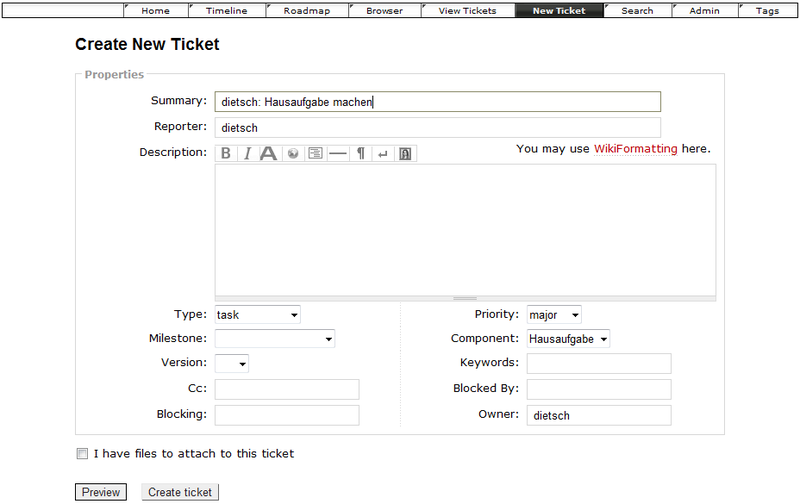Check 'I have files to attach' box
800x504 pixels.
[x=82, y=454]
